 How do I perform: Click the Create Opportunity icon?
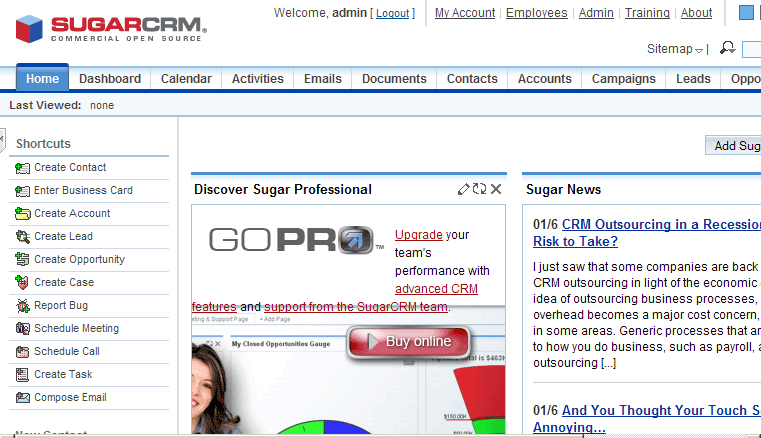22,259
